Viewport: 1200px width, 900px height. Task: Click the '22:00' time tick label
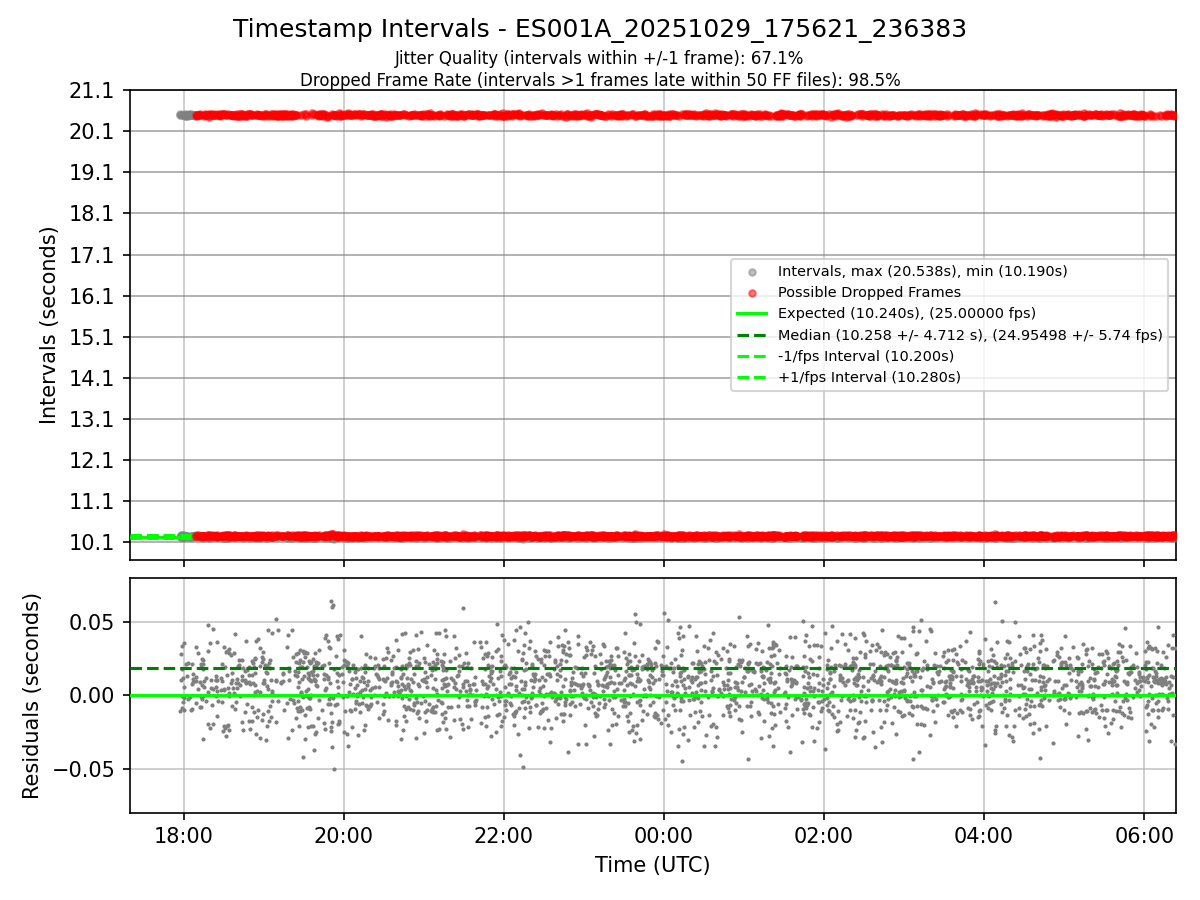(x=503, y=835)
